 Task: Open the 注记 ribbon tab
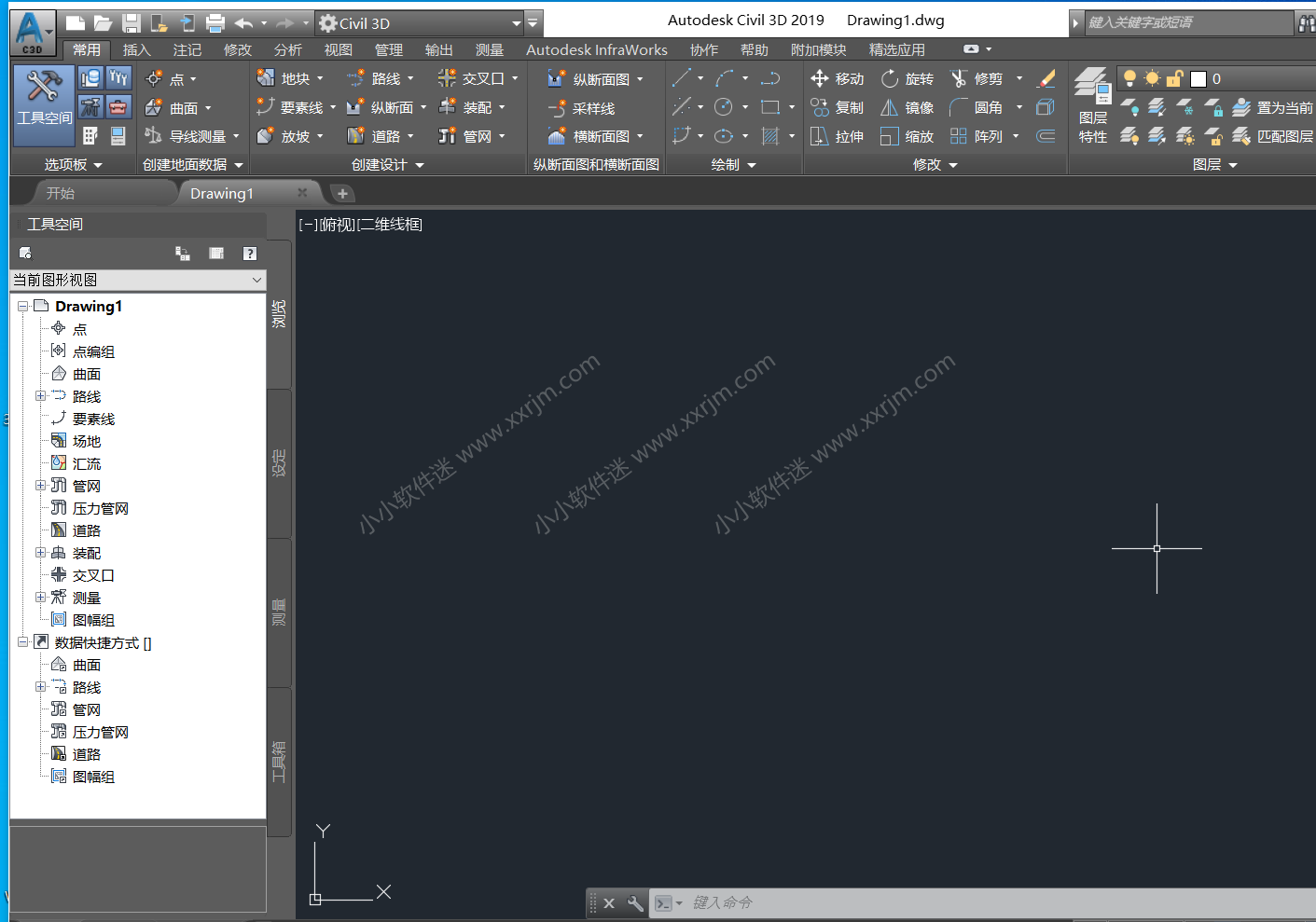point(187,49)
